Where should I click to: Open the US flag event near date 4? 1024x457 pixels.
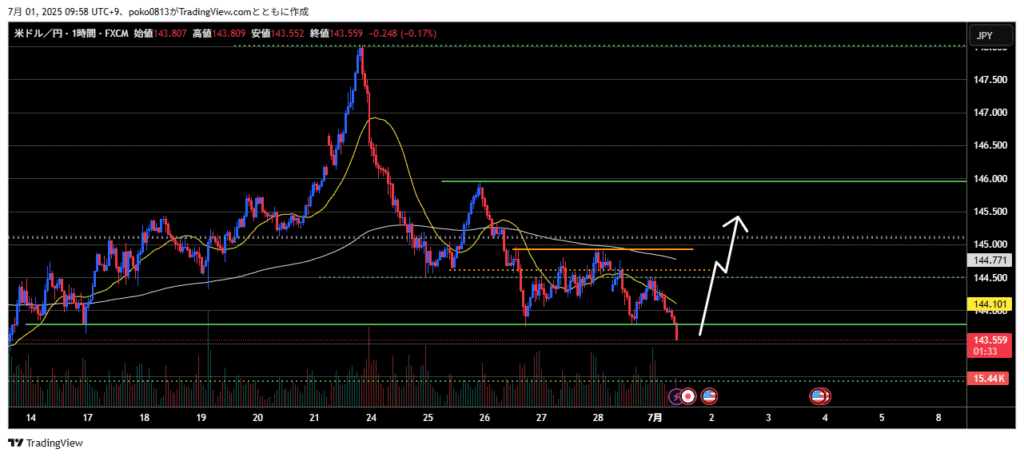pyautogui.click(x=819, y=396)
